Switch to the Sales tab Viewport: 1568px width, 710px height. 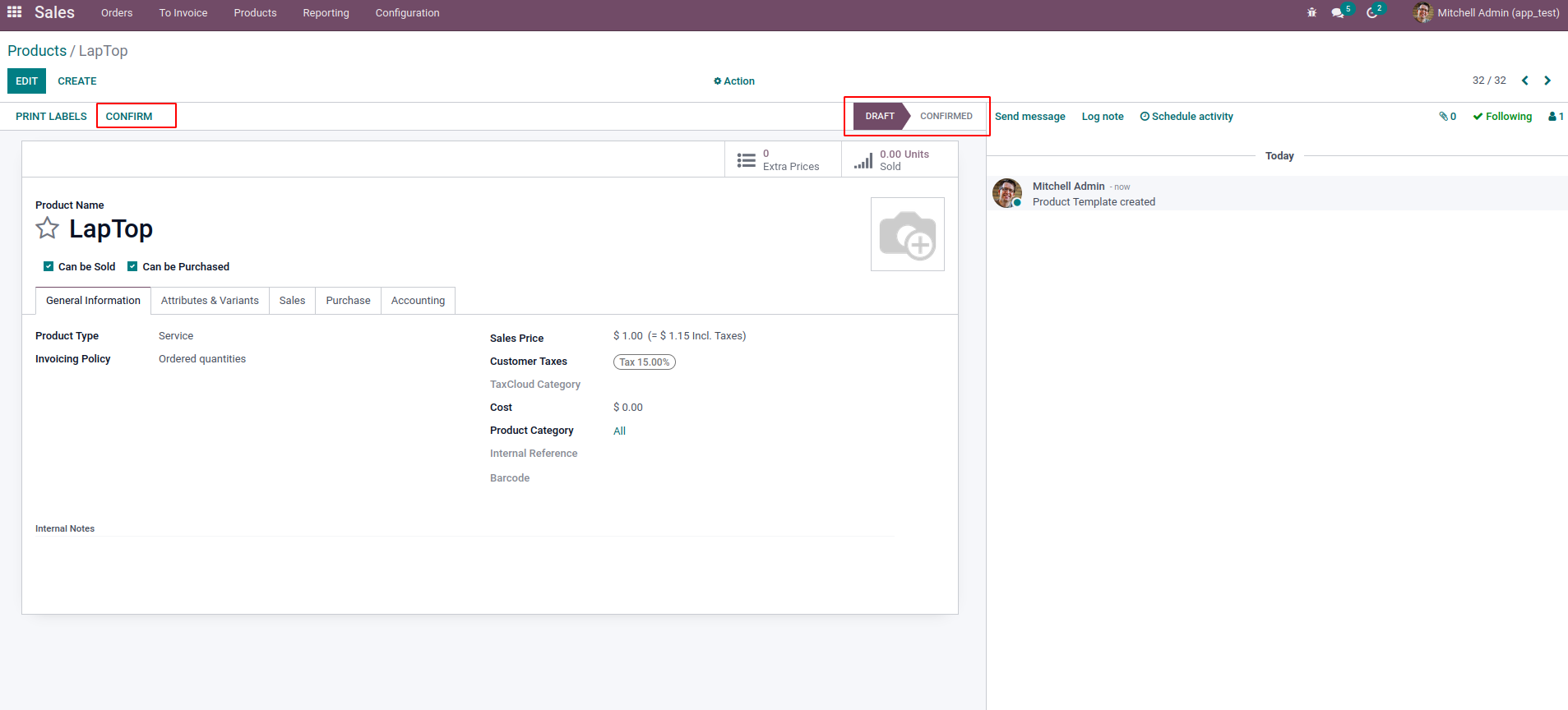tap(292, 301)
